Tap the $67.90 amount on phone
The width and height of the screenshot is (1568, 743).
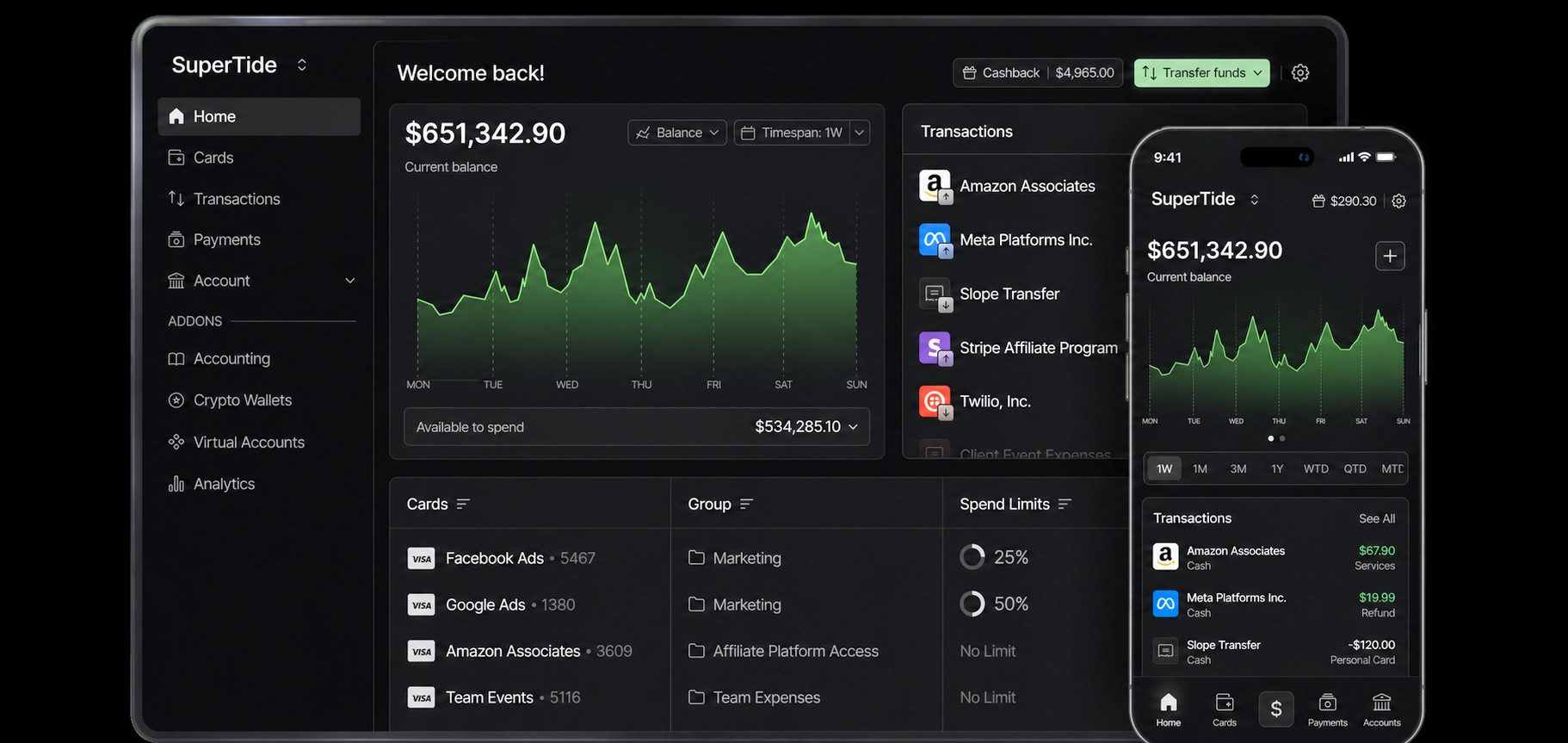click(x=1377, y=550)
